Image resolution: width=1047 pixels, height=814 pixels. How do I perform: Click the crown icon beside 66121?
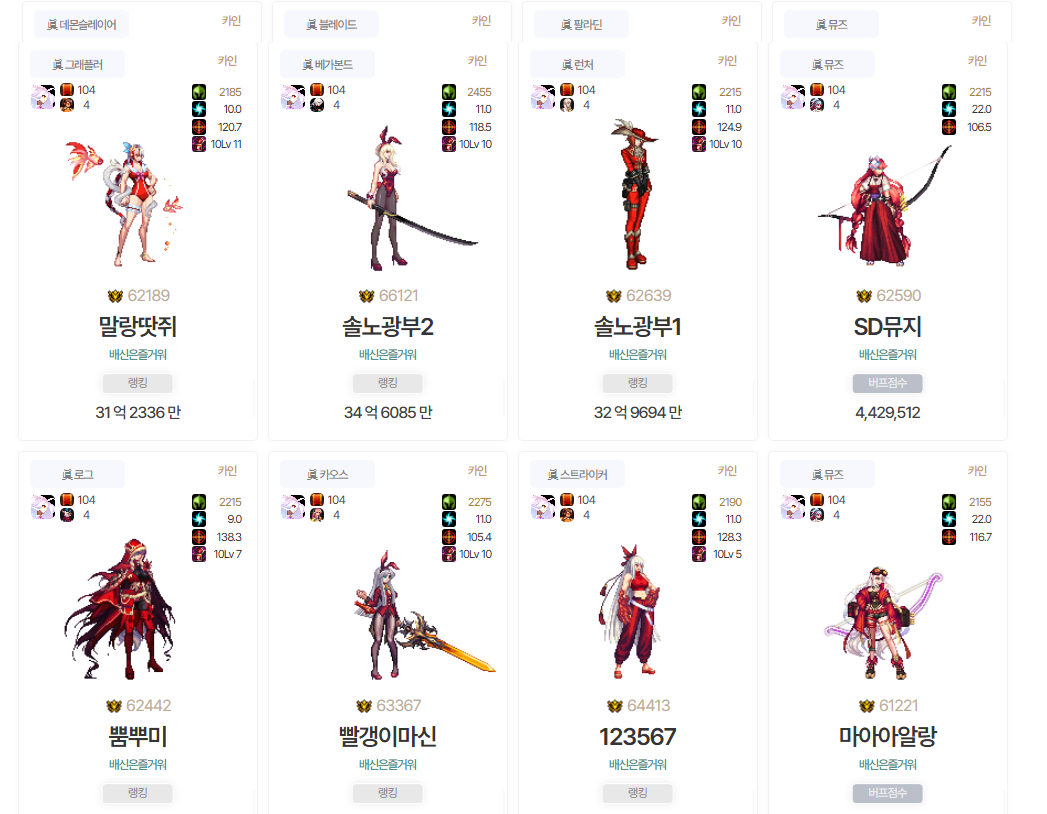tap(366, 296)
